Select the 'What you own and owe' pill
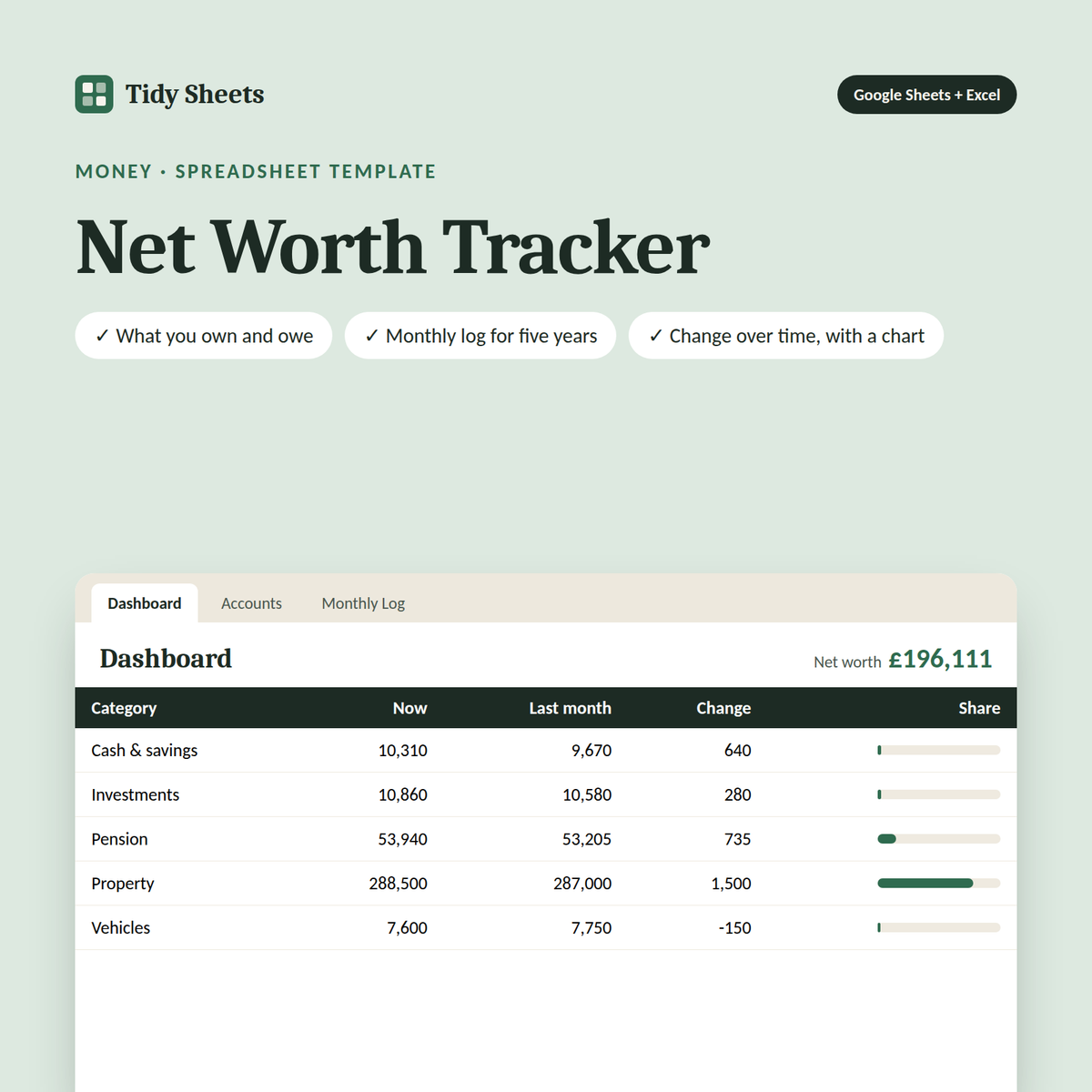 click(204, 336)
